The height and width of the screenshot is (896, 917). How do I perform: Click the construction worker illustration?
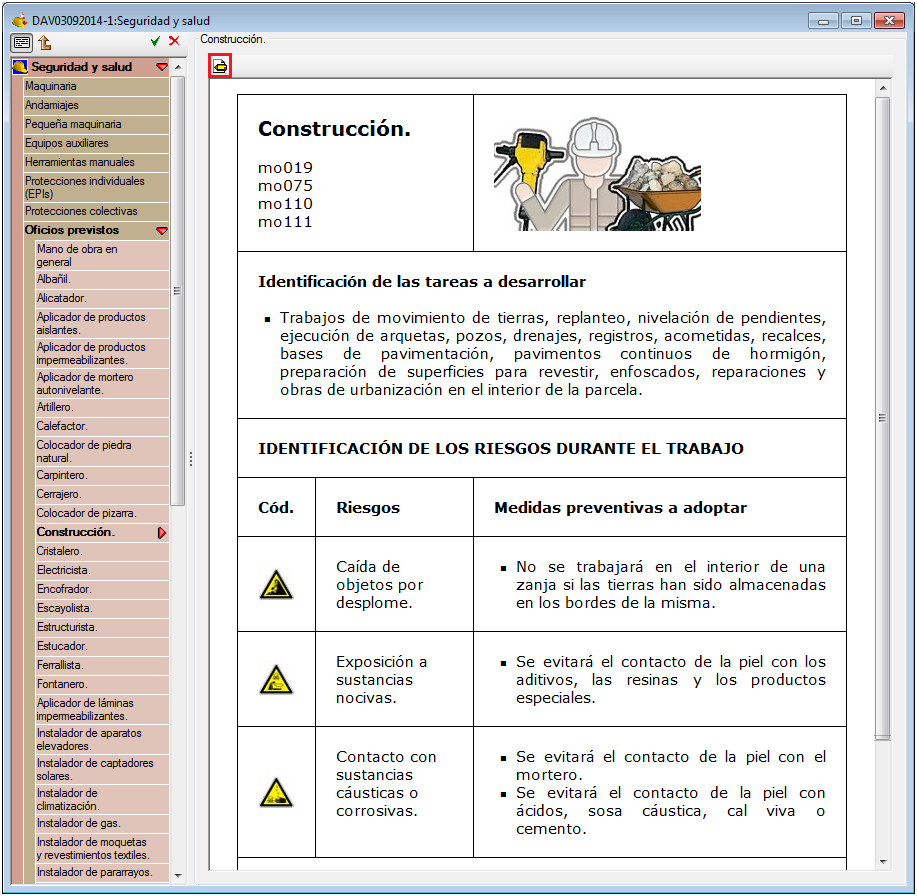point(597,174)
